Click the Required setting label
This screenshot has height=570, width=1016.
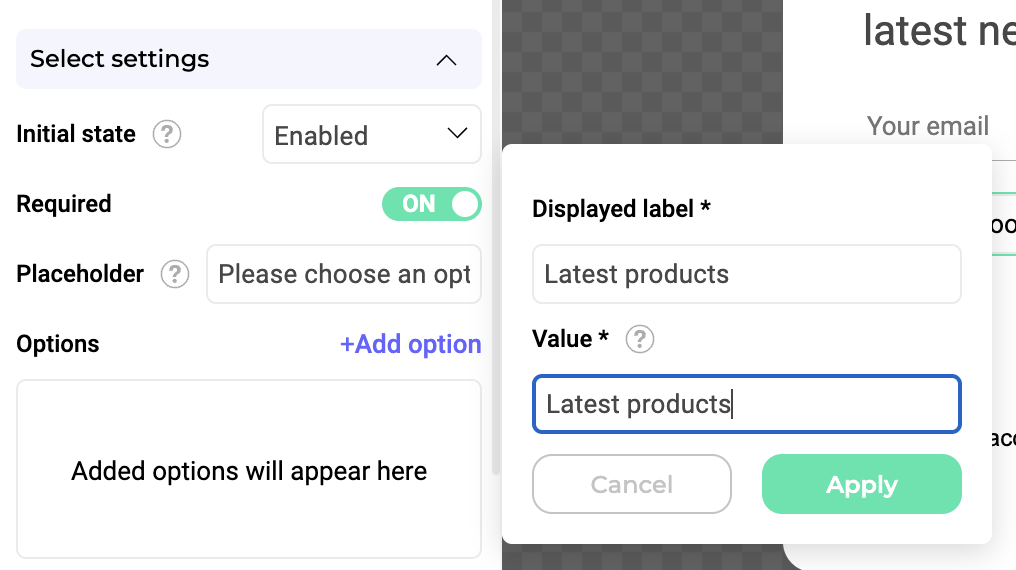coord(64,204)
